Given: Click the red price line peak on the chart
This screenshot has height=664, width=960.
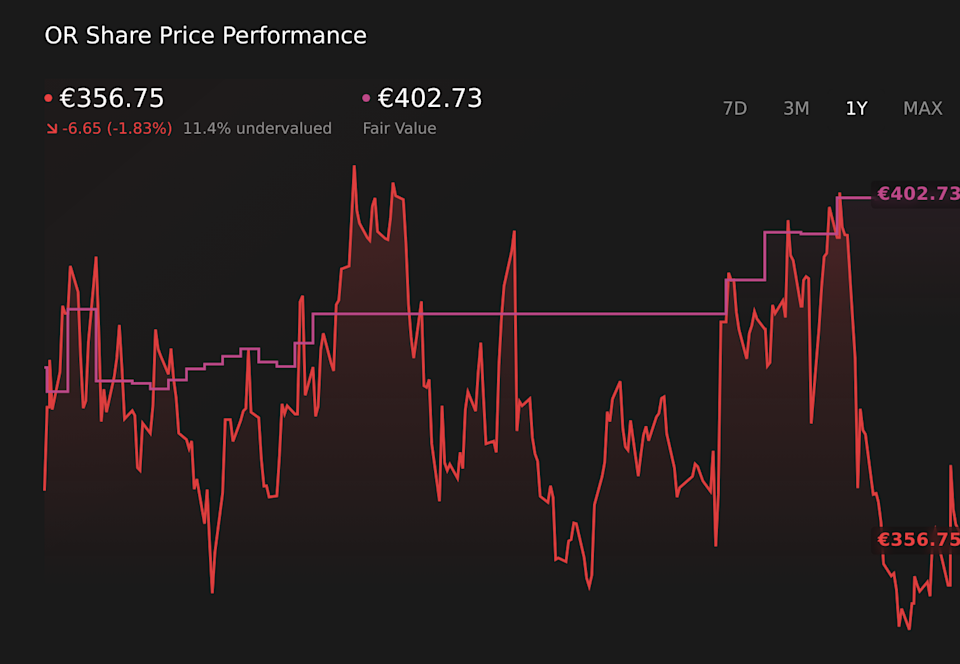Looking at the screenshot, I should pyautogui.click(x=355, y=168).
